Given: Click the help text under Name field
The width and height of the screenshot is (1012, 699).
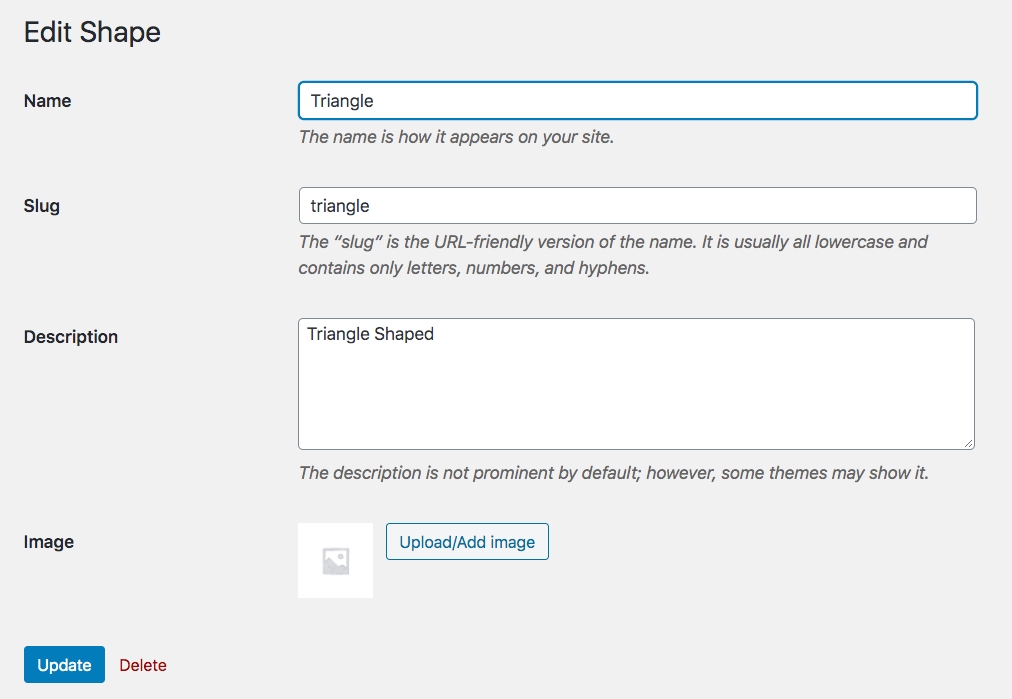Looking at the screenshot, I should [x=456, y=137].
